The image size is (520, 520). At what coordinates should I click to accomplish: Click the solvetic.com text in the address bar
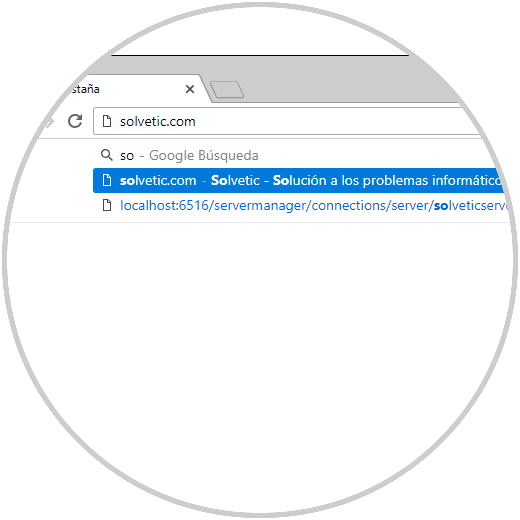click(158, 122)
